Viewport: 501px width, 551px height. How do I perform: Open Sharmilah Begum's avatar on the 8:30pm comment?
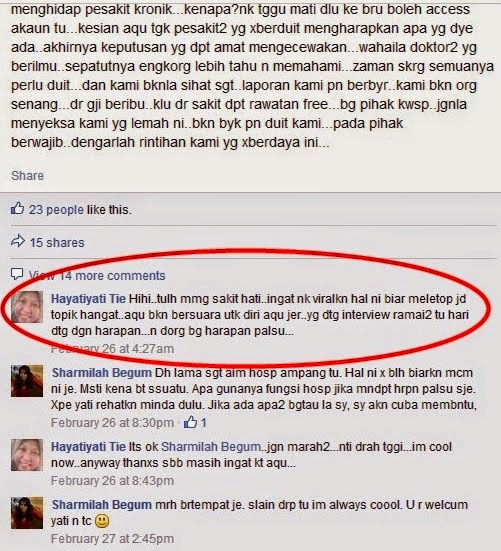coord(27,381)
